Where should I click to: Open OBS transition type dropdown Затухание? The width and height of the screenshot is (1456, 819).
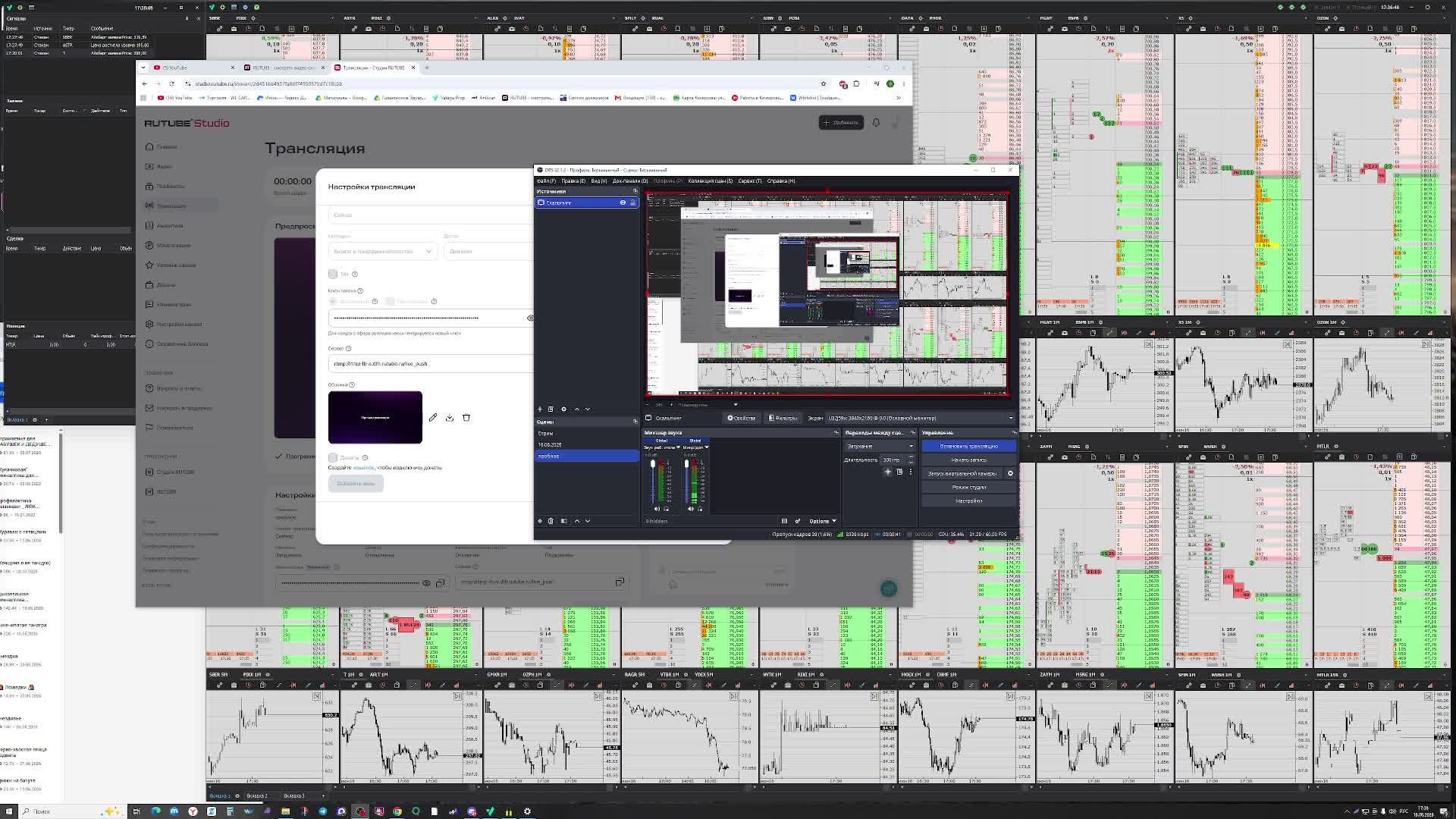point(880,446)
